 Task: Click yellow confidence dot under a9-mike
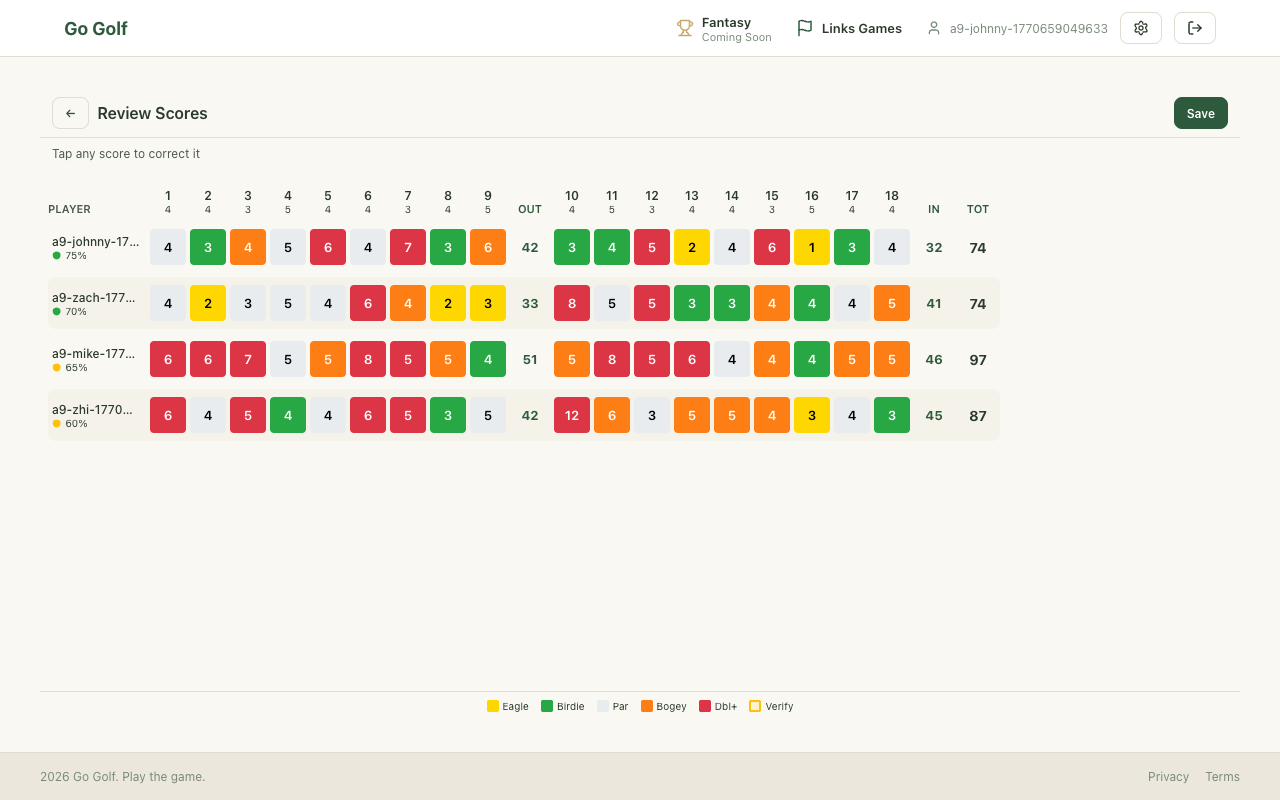57,367
